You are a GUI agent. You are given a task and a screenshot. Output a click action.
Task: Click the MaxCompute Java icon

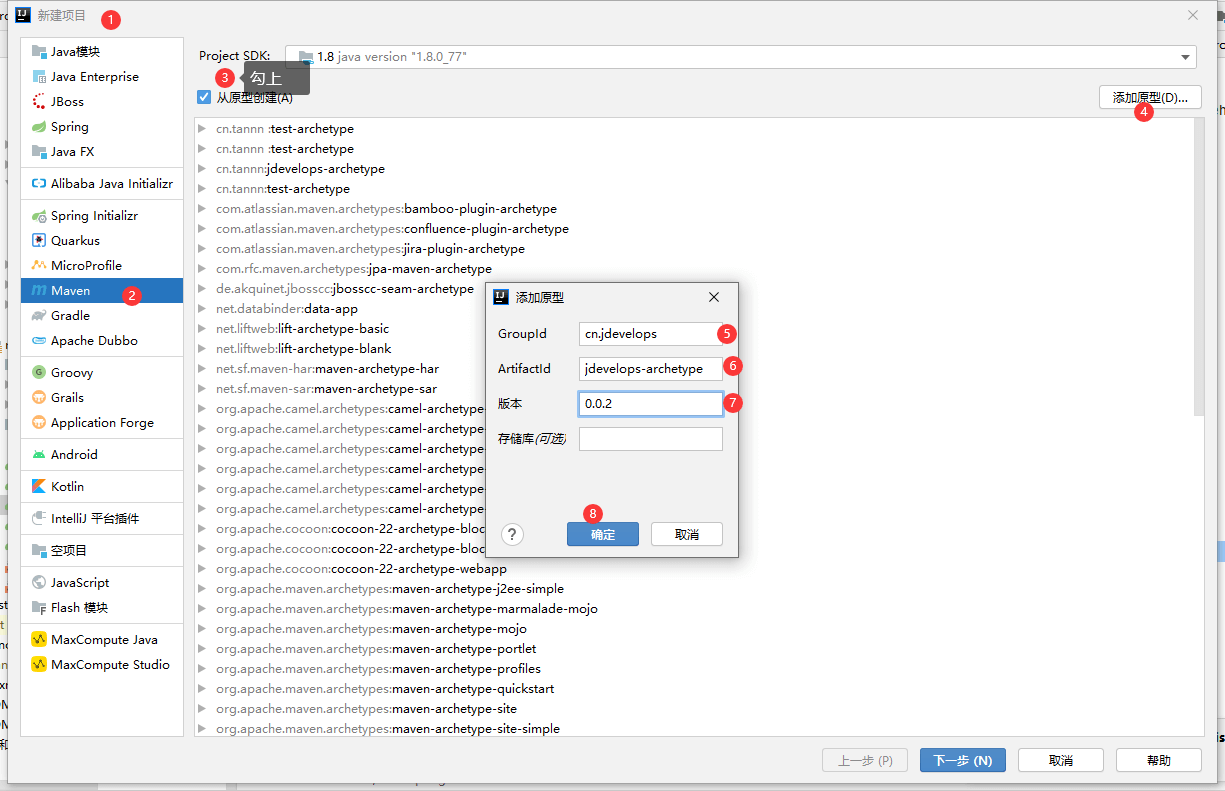click(x=39, y=640)
